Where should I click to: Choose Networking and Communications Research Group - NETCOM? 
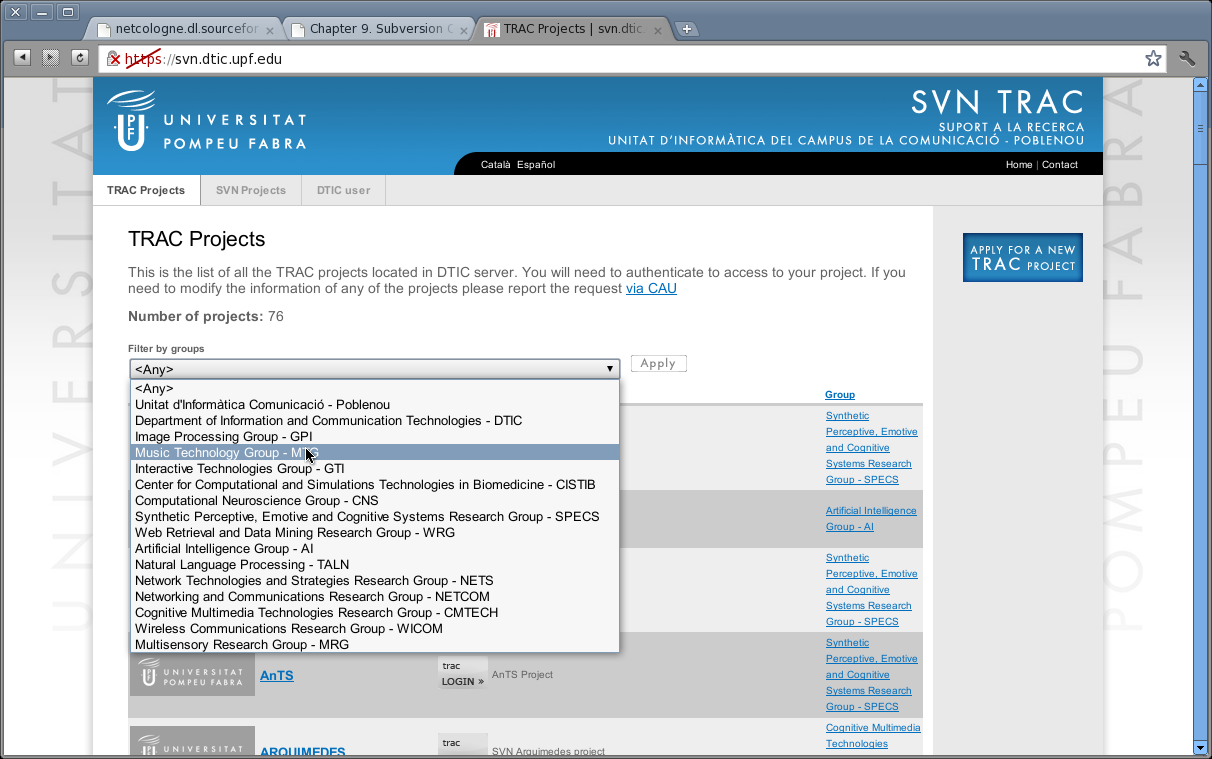coord(374,597)
